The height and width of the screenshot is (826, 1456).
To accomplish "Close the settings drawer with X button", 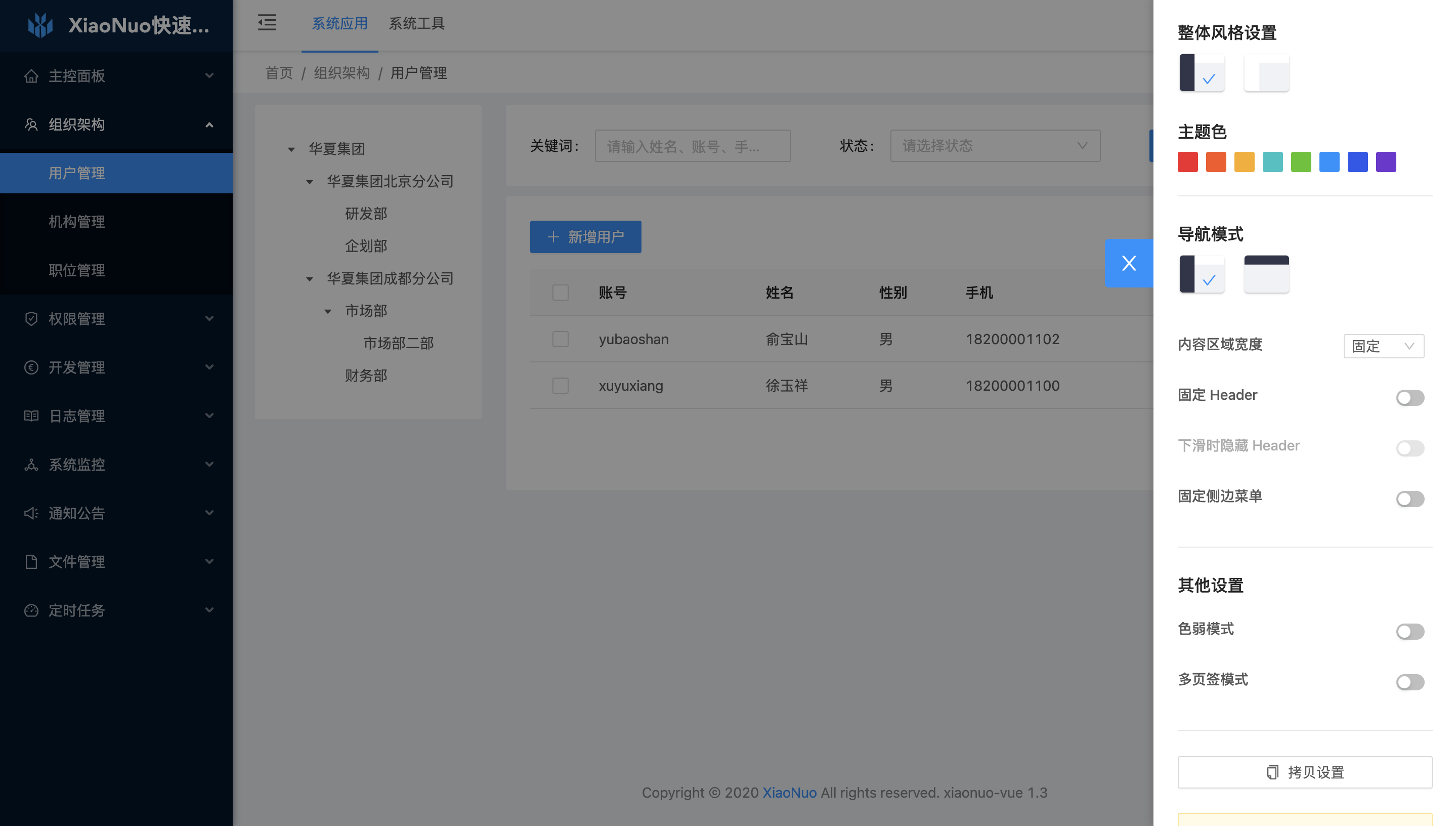I will pyautogui.click(x=1129, y=263).
